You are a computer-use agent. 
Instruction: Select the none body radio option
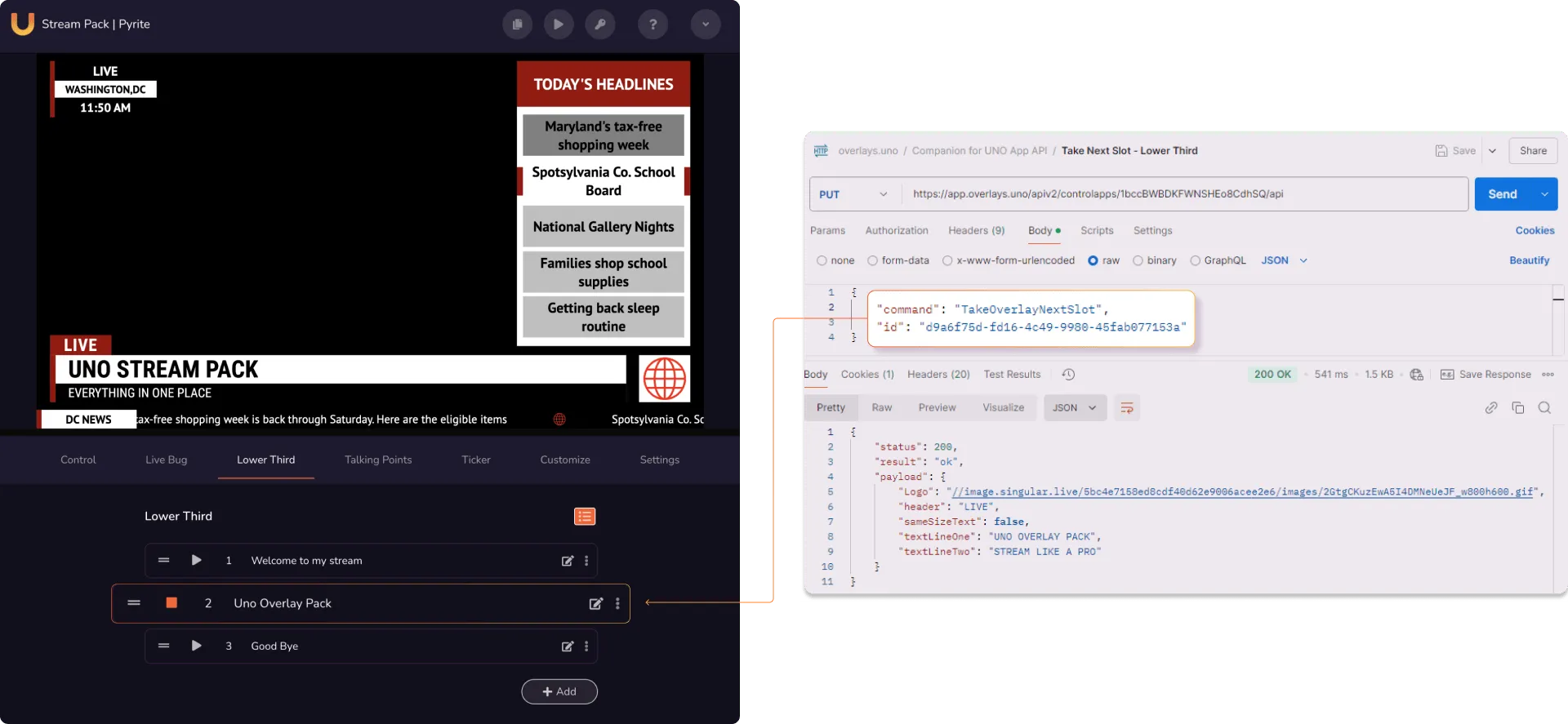click(822, 261)
